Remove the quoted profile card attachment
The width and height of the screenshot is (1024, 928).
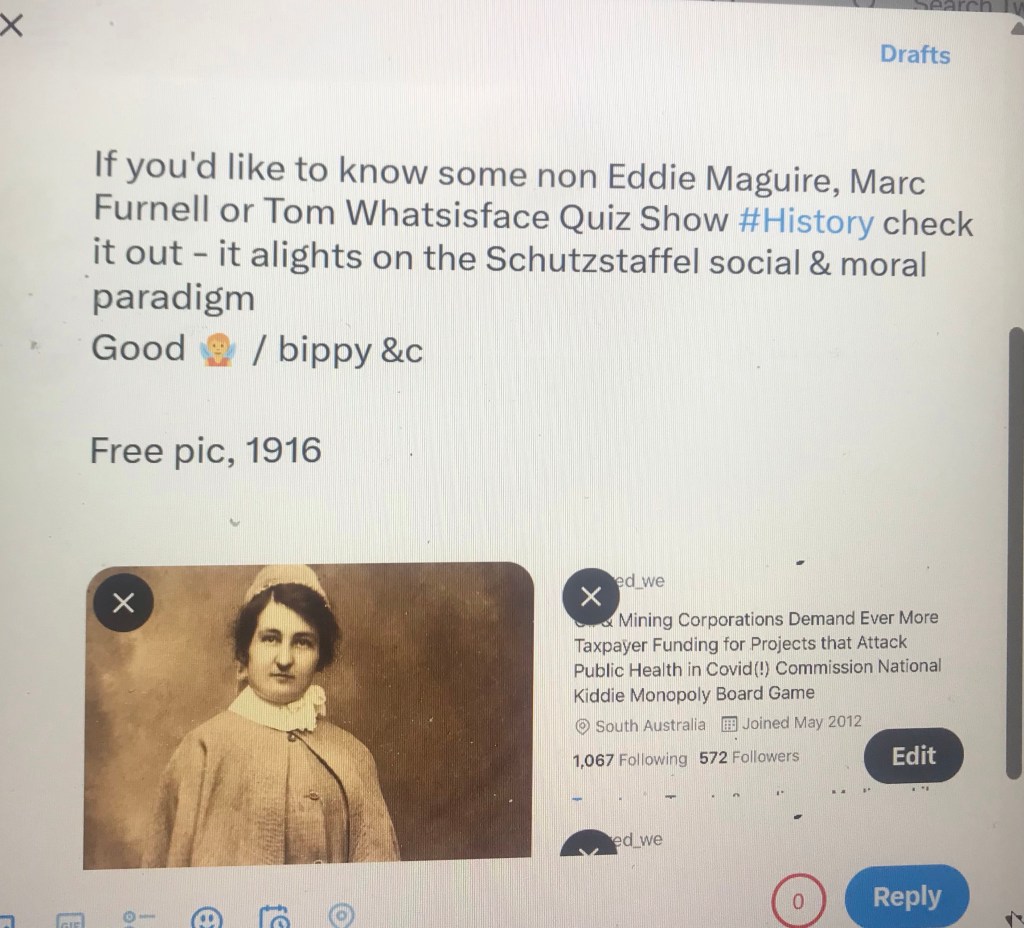tap(590, 596)
